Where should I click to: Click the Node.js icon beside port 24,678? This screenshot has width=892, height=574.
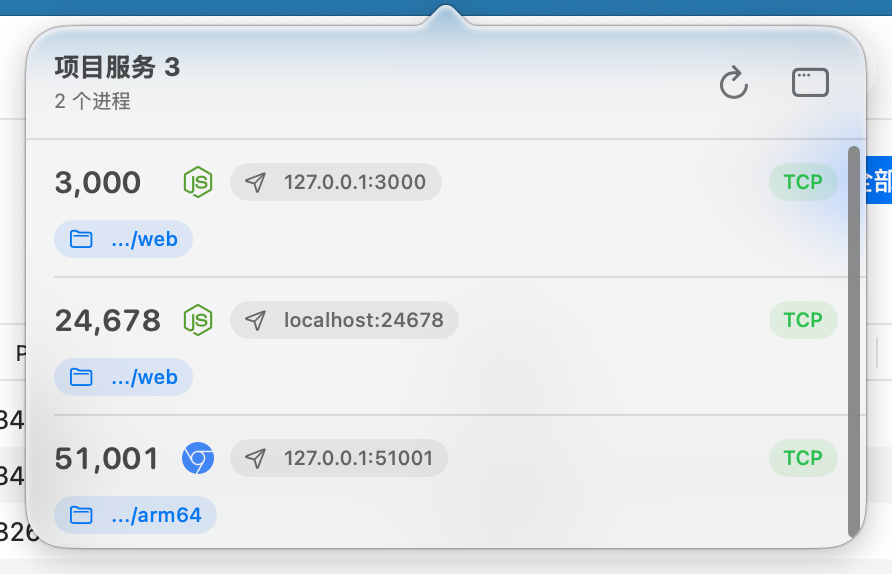pos(198,320)
